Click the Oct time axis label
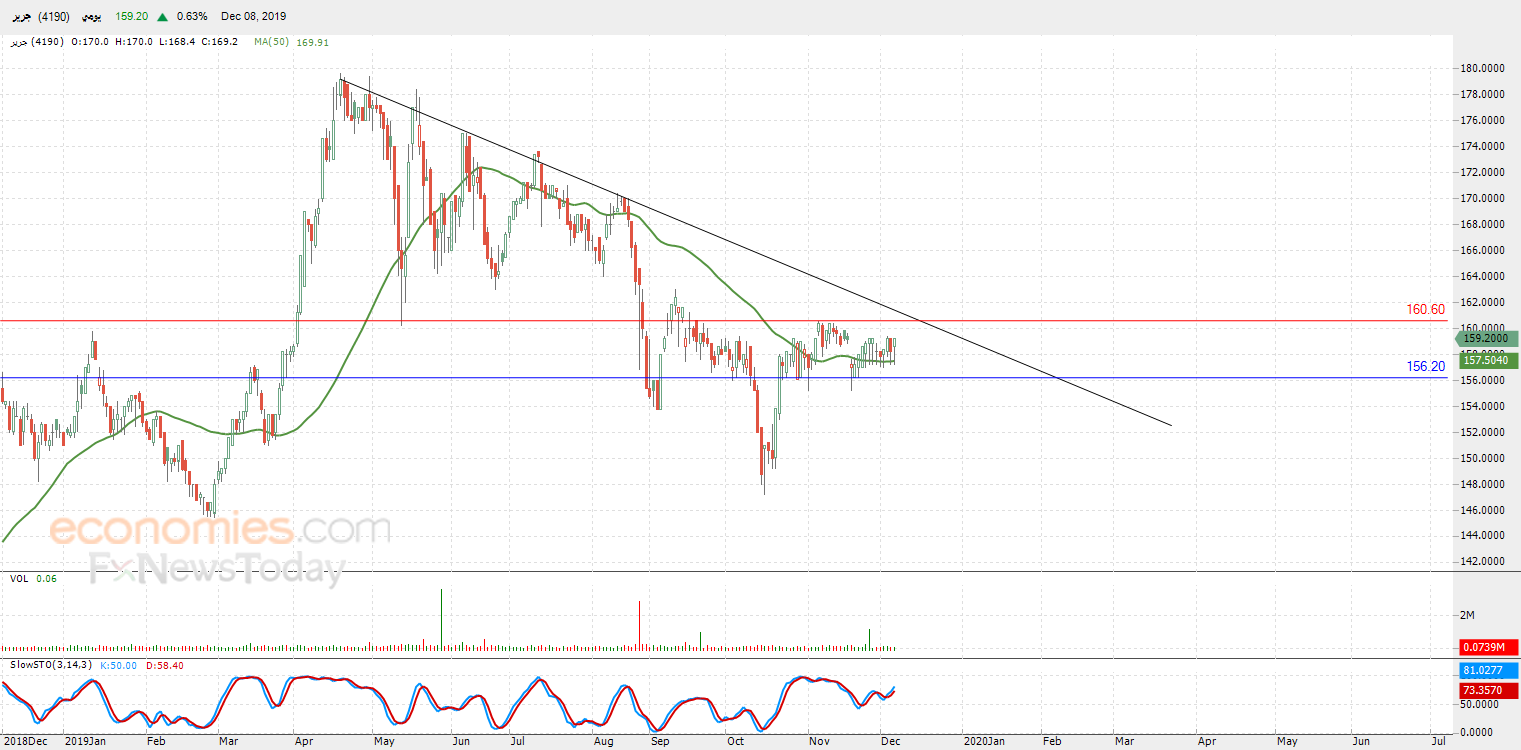The width and height of the screenshot is (1521, 750). coord(737,742)
